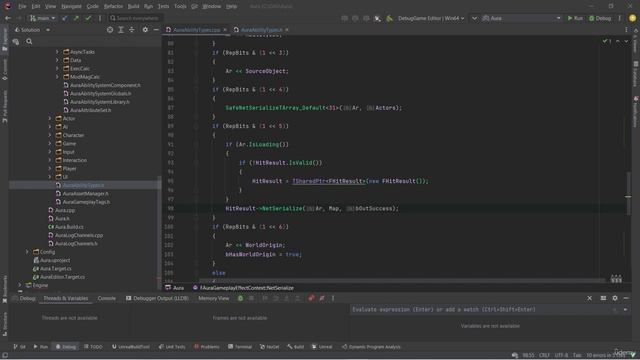The image size is (640, 360).
Task: Expand the AsyncTasks folder
Action: pyautogui.click(x=57, y=52)
